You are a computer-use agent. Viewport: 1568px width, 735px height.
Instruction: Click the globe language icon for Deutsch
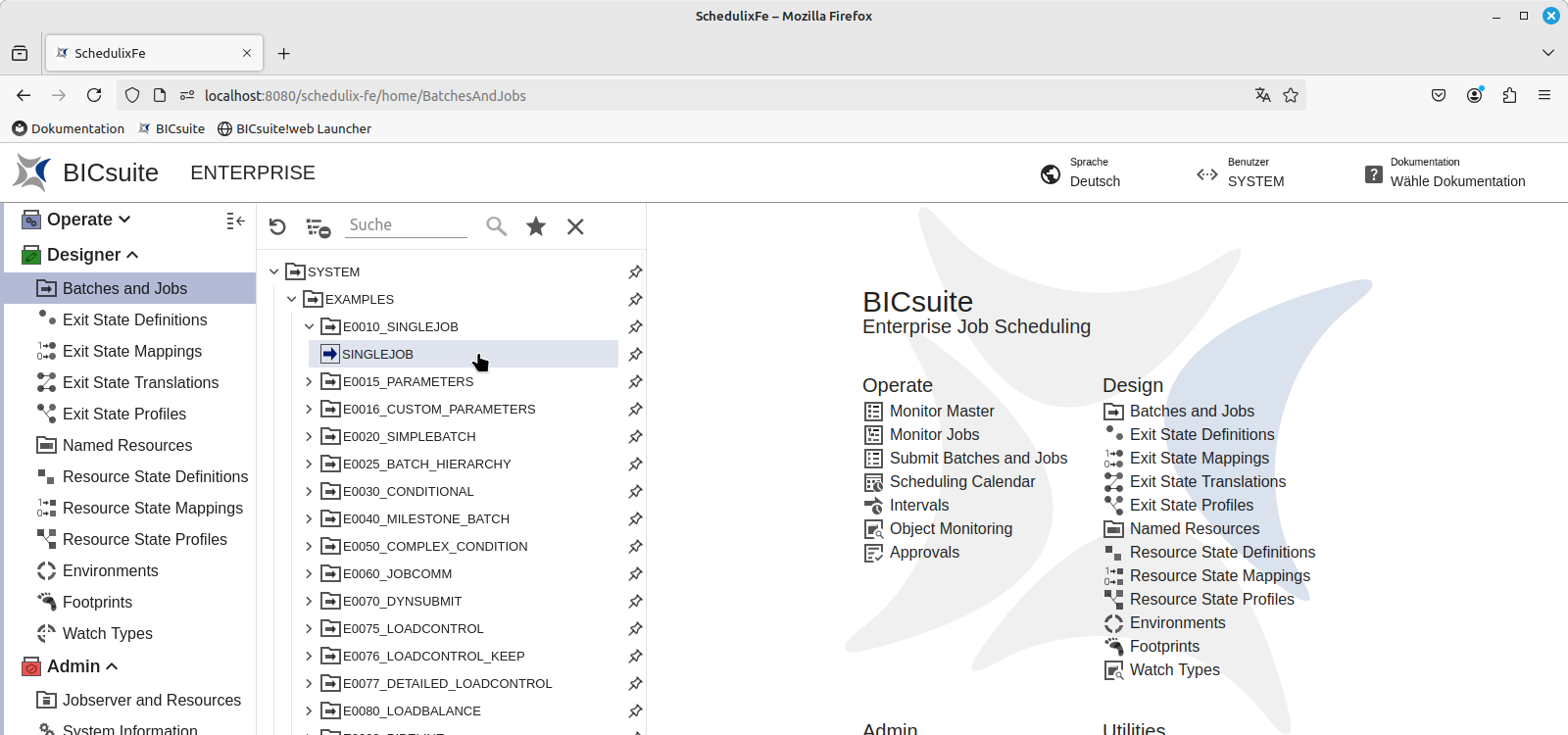point(1051,174)
